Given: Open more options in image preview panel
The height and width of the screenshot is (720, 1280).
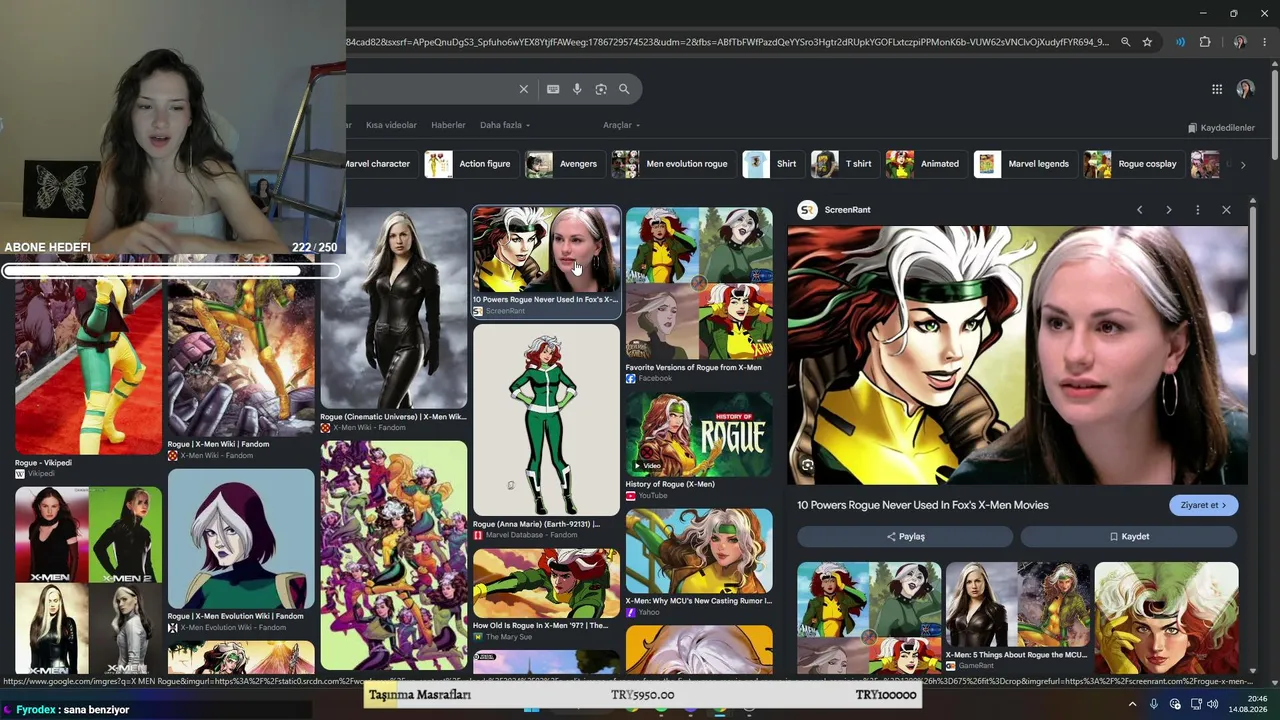Looking at the screenshot, I should coord(1197,210).
